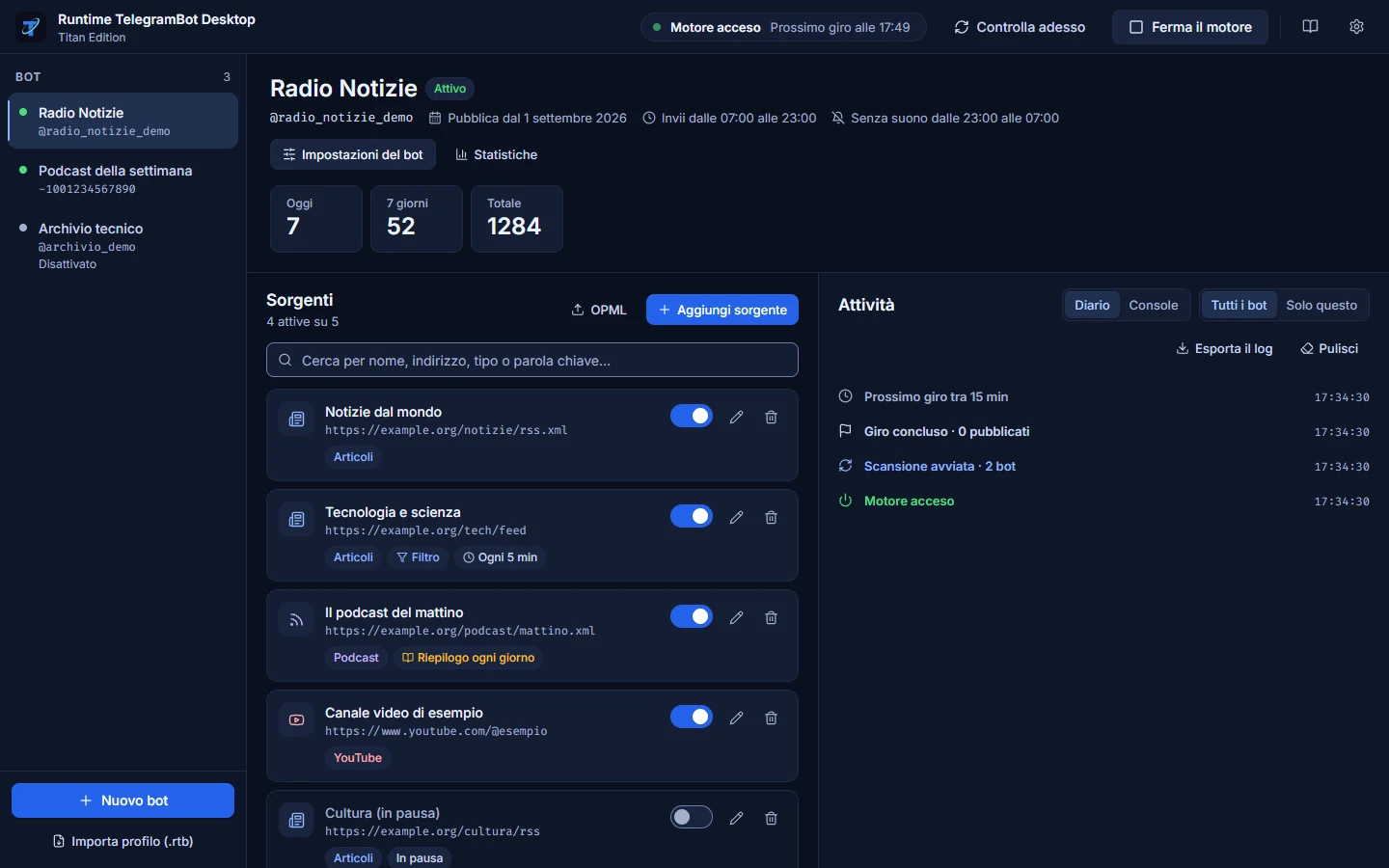Edit the Canale video di esempio source
The width and height of the screenshot is (1389, 868).
point(737,718)
